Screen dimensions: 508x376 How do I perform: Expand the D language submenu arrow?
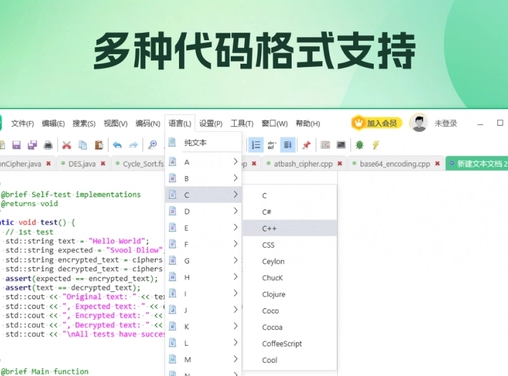click(x=235, y=211)
